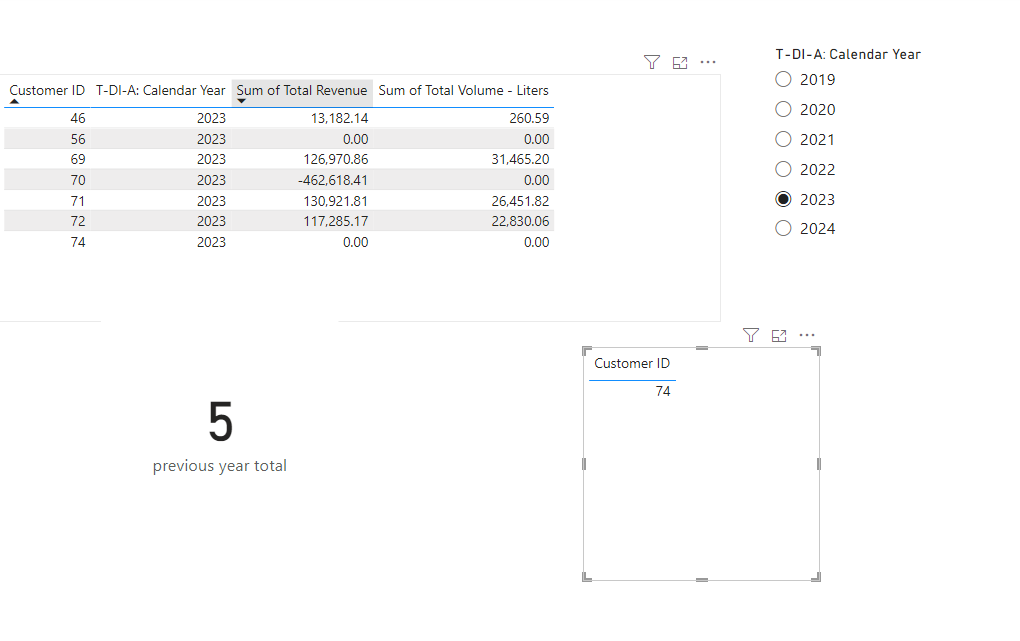Click revenue value 126,970.86
The height and width of the screenshot is (641, 1020).
tap(336, 159)
